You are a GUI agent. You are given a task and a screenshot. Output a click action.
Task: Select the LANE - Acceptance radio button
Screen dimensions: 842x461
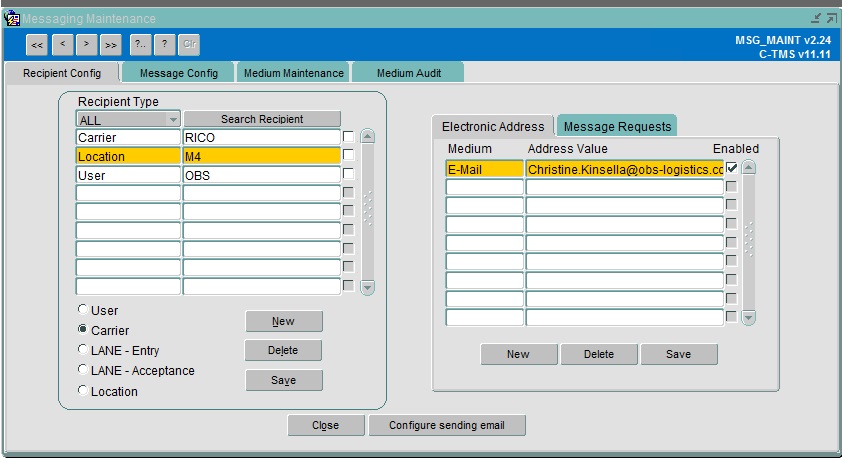(x=83, y=370)
